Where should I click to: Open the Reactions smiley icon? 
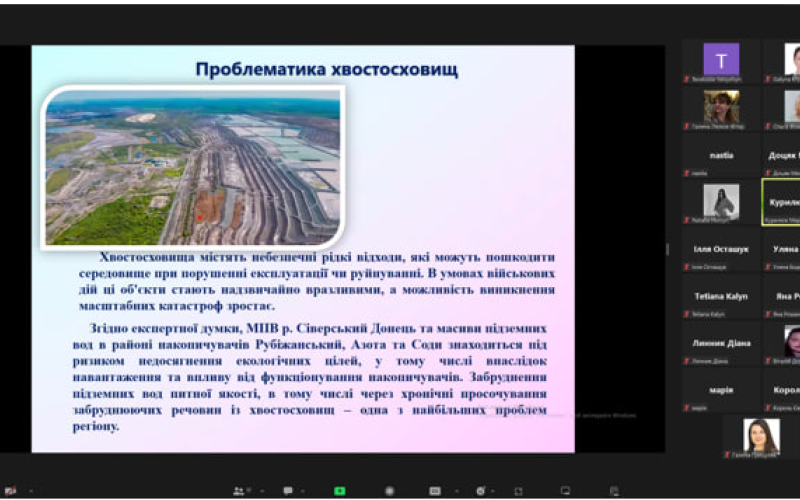(x=481, y=491)
